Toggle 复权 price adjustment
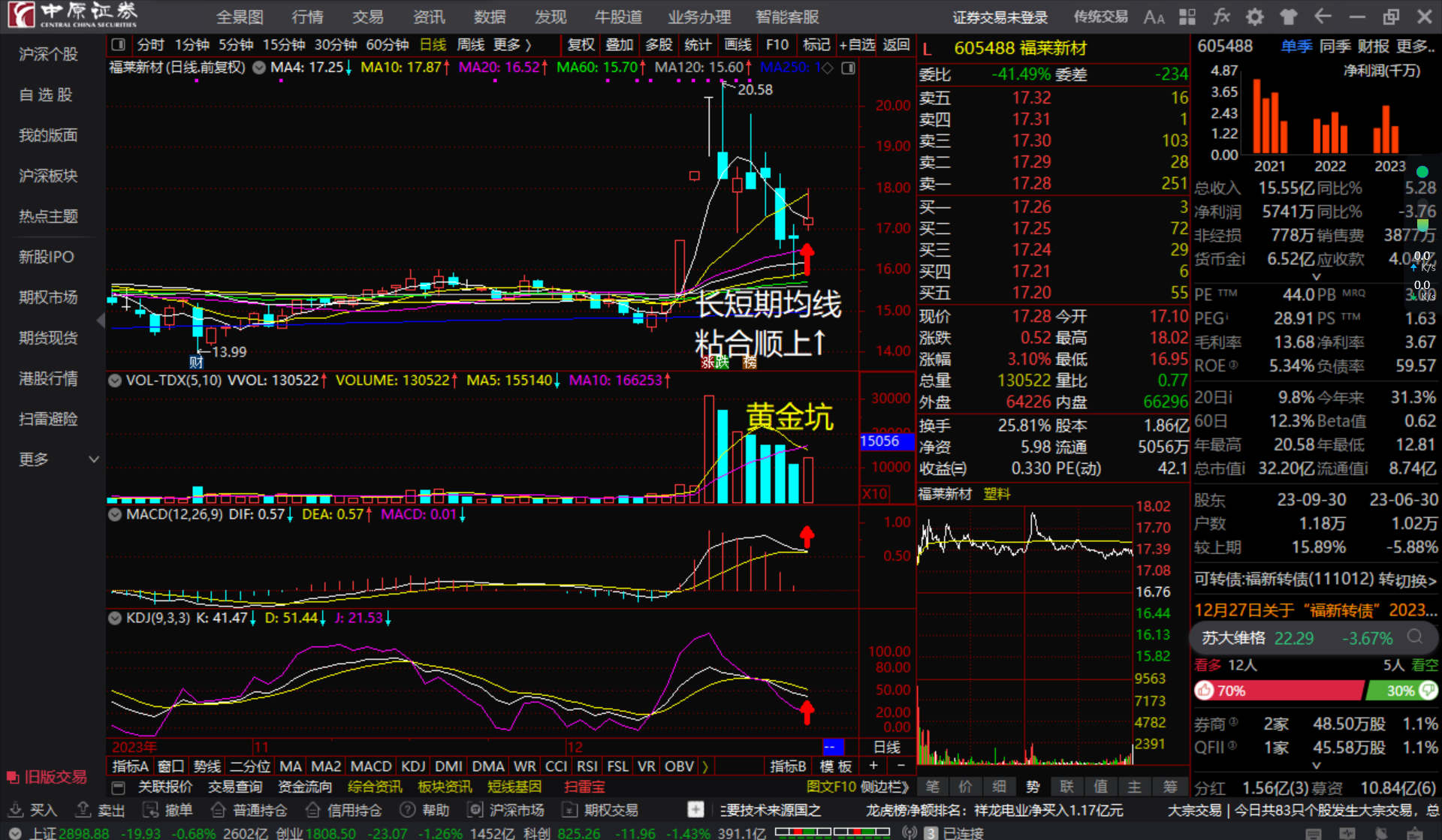1442x840 pixels. 581,45
